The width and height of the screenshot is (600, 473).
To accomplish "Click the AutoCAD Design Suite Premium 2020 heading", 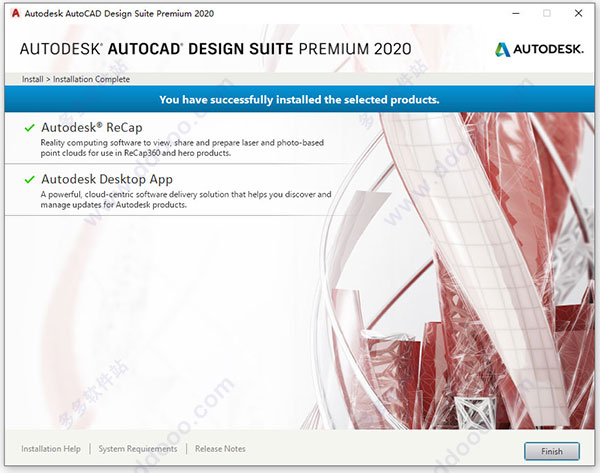I will tap(215, 49).
